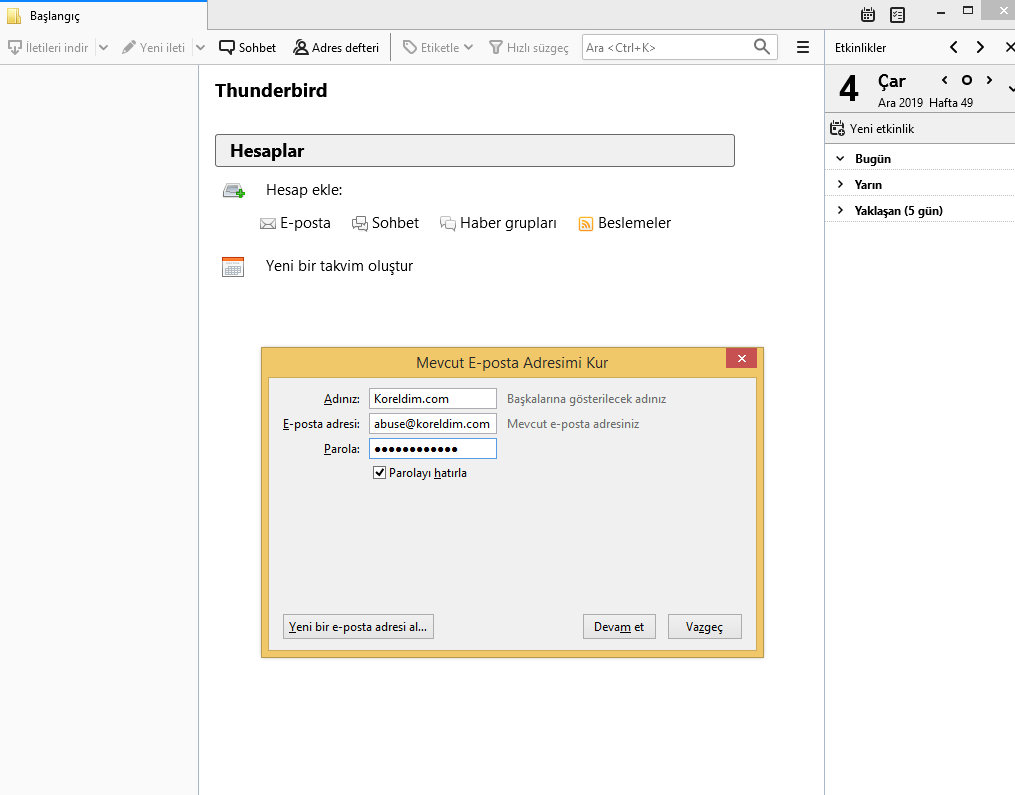
Task: Click the search magnifier icon
Action: click(762, 47)
